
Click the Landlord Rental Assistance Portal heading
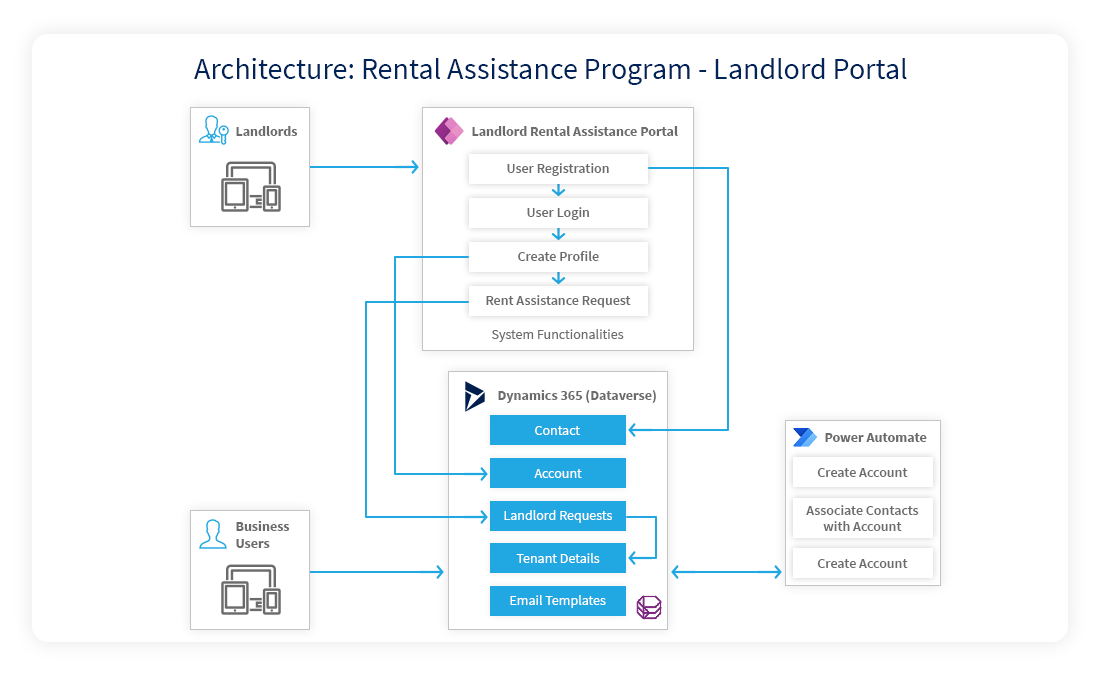(575, 131)
